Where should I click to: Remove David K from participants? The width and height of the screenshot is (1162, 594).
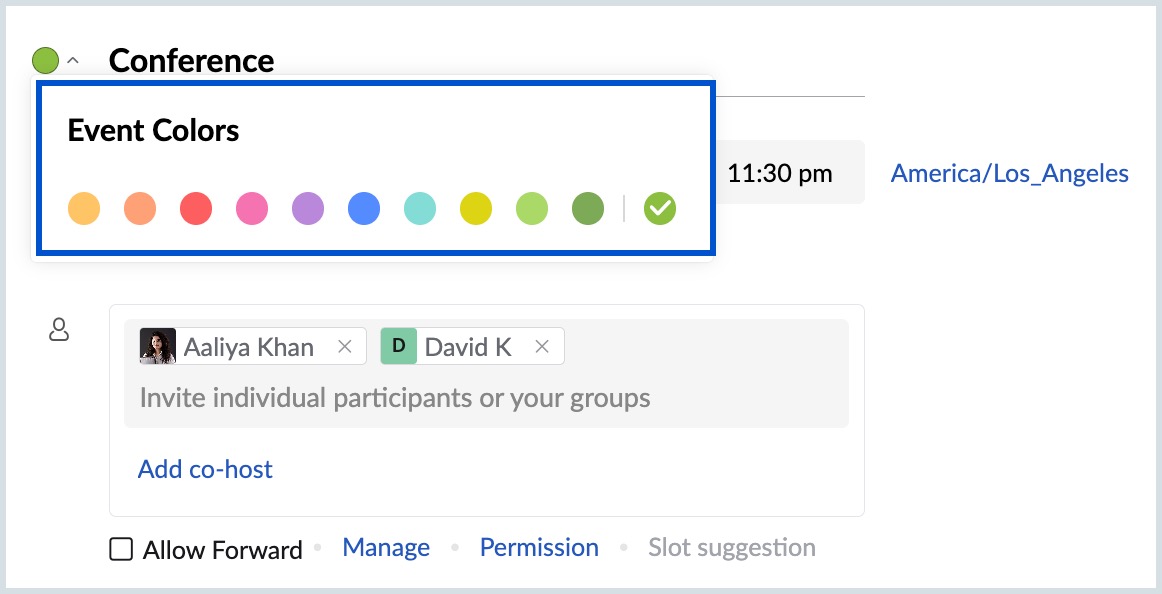542,347
